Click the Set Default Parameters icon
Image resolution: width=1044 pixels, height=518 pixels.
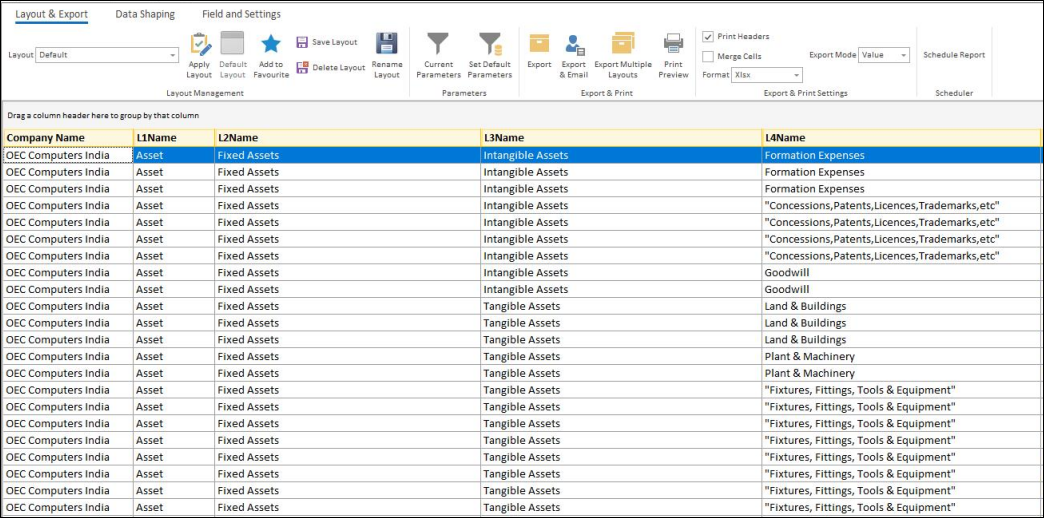490,45
